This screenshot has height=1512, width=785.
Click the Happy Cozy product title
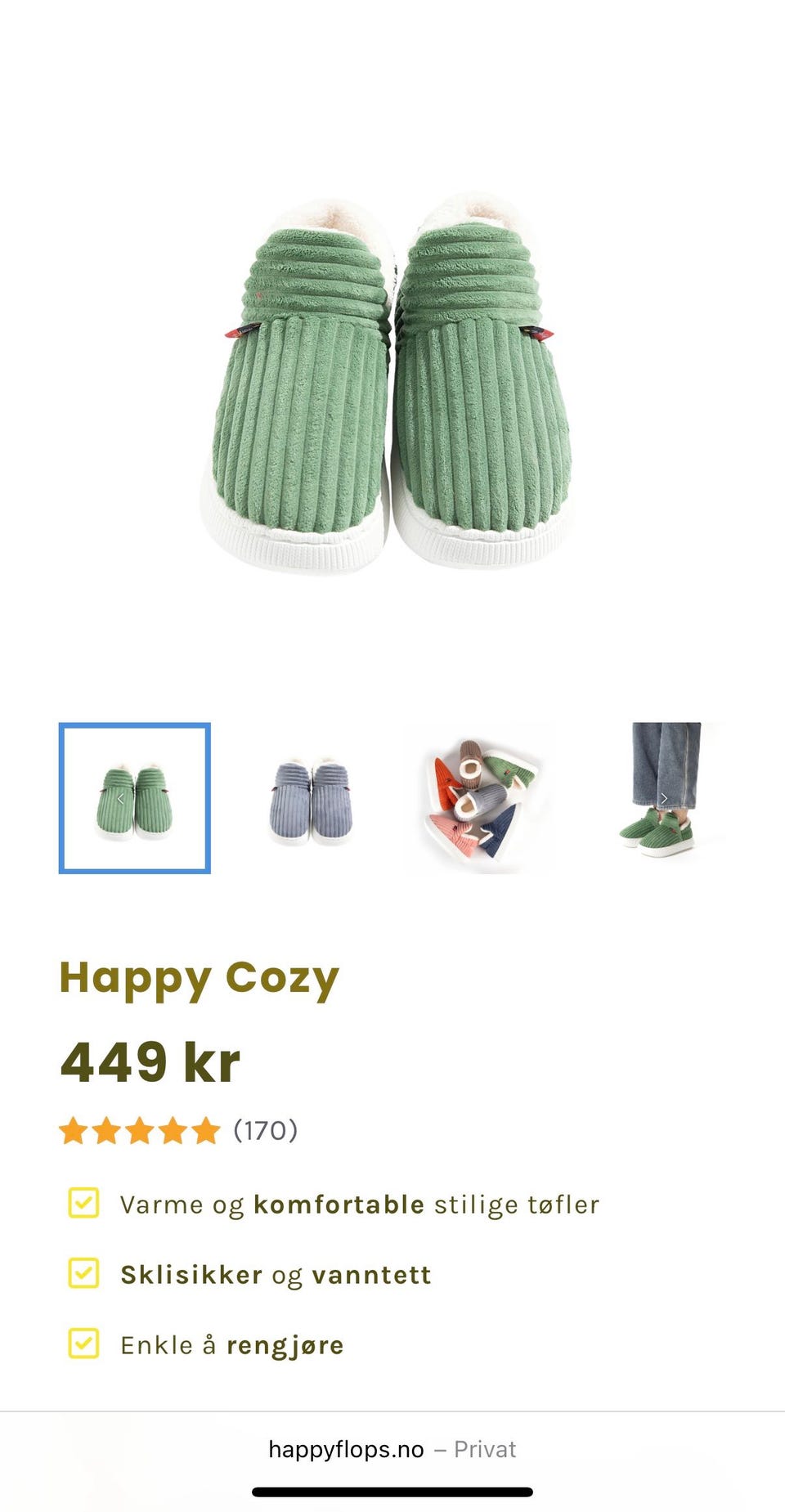pos(199,979)
